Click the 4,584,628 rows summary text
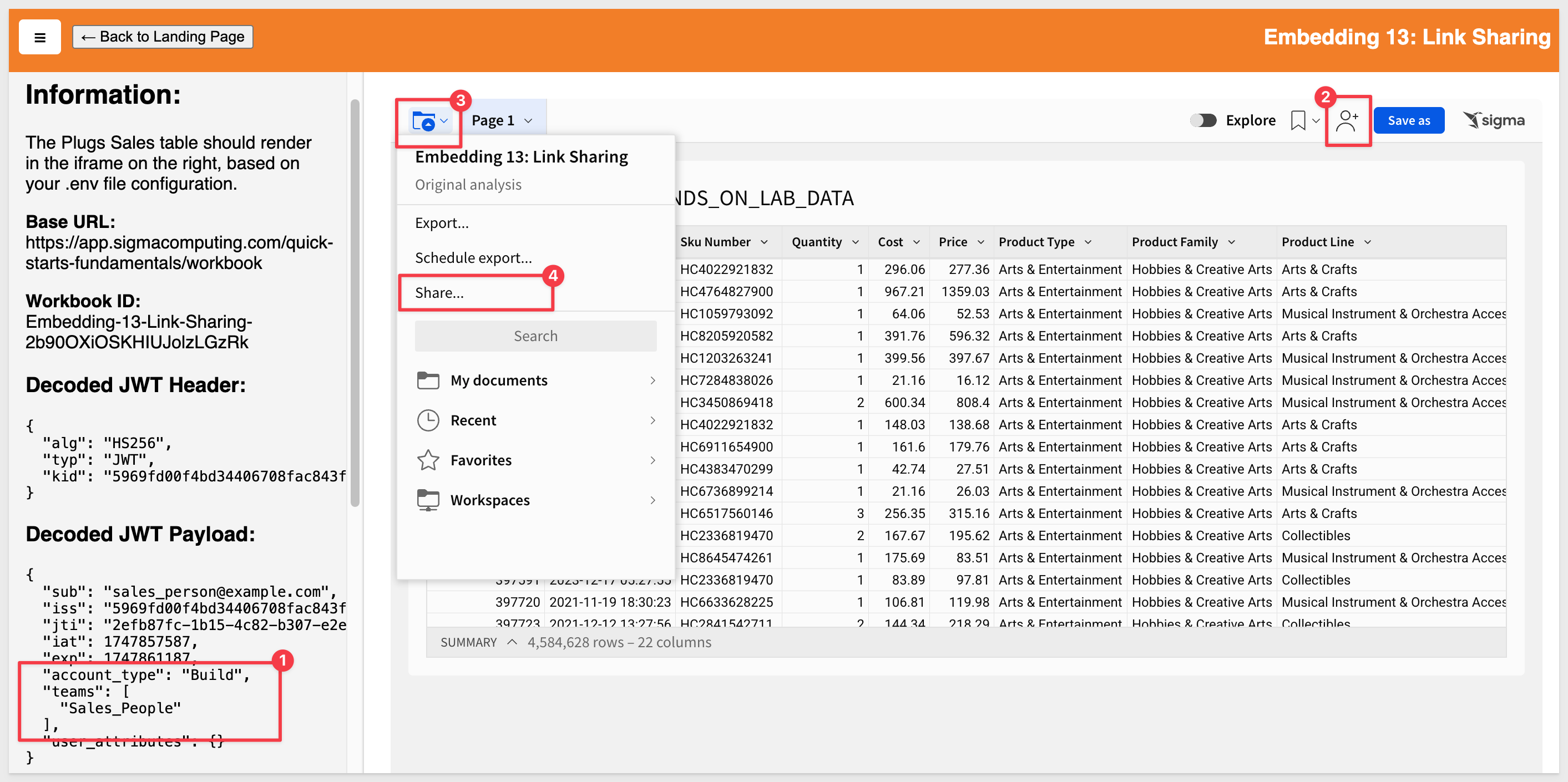Image resolution: width=1568 pixels, height=782 pixels. [x=619, y=642]
